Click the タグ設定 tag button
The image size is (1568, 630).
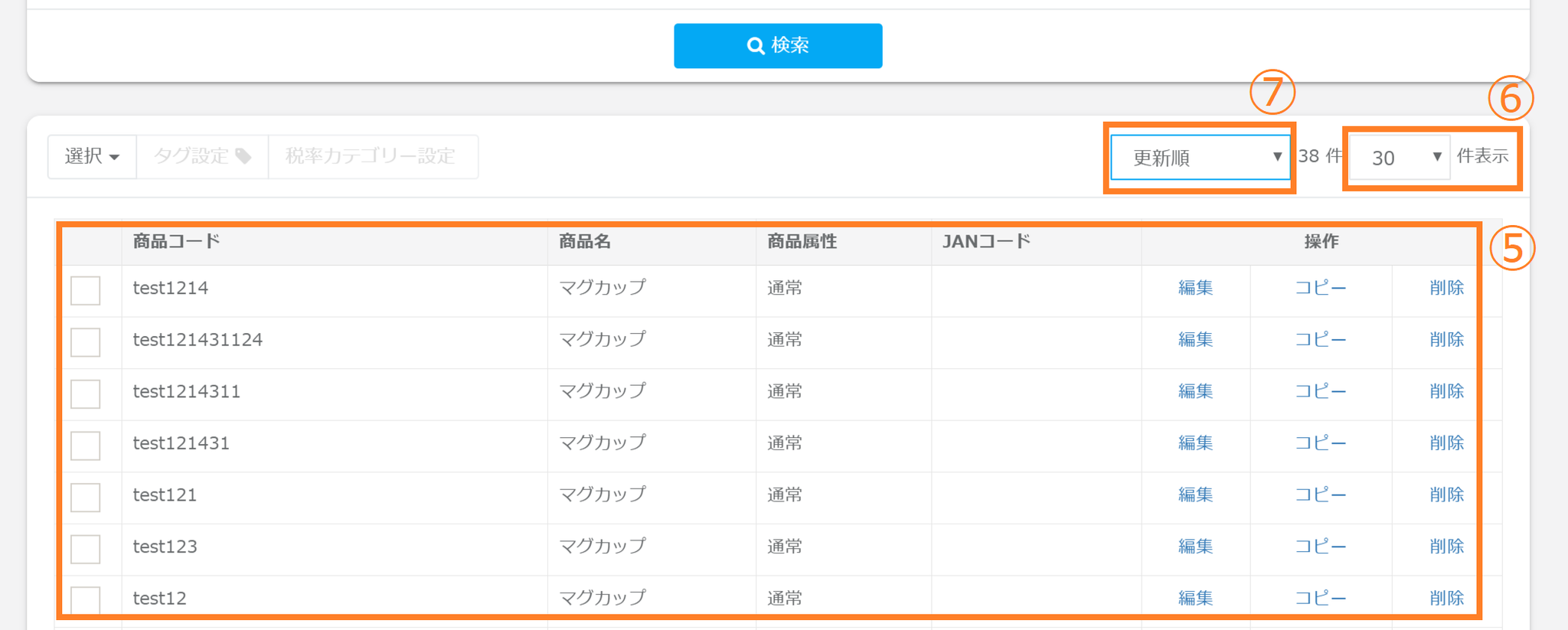pos(202,157)
